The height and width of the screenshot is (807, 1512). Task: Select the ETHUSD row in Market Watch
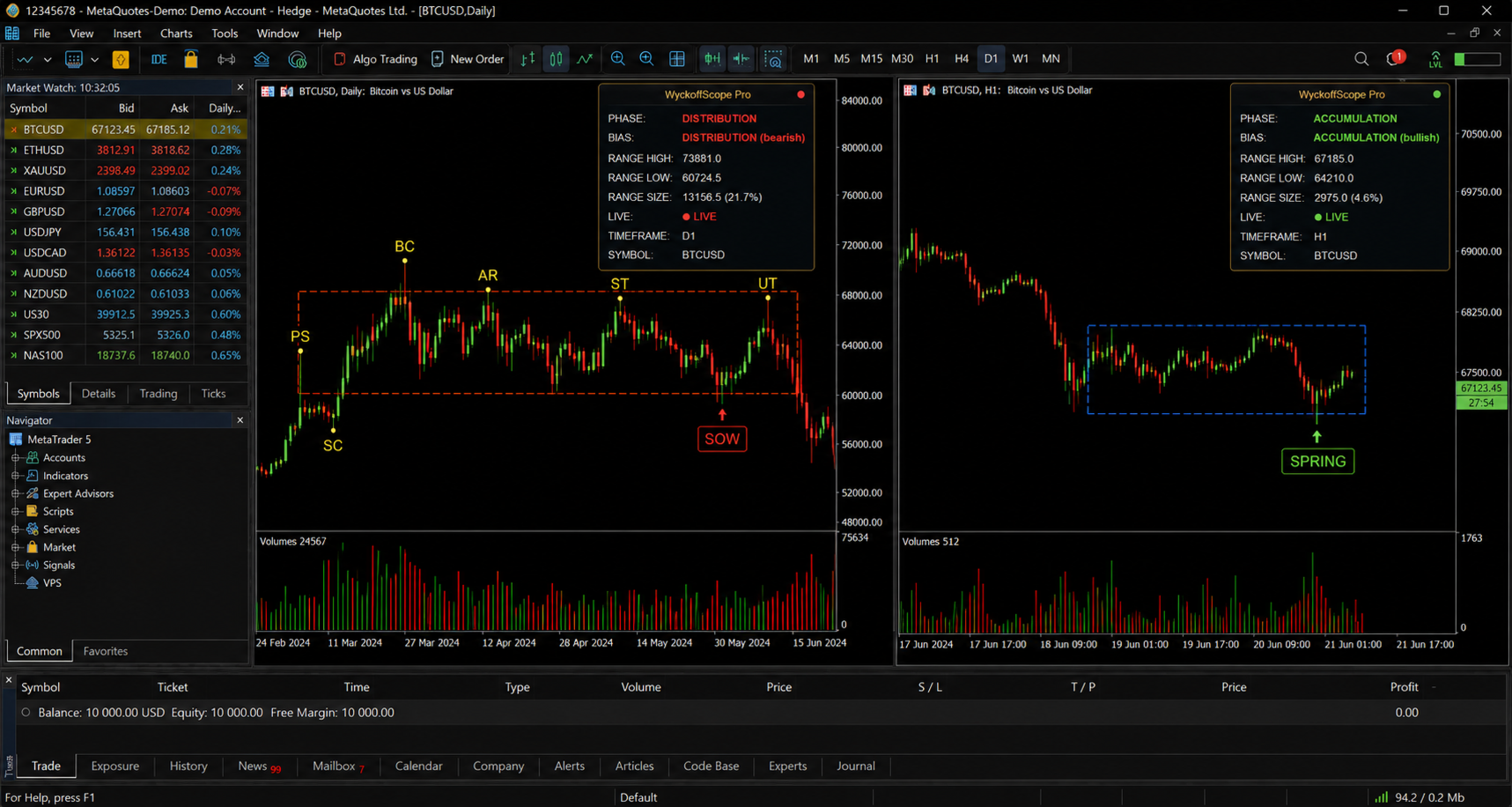tap(125, 150)
